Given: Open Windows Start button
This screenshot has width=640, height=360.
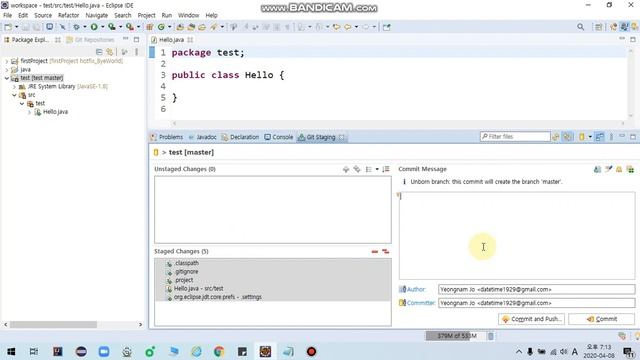Looking at the screenshot, I should tap(11, 351).
